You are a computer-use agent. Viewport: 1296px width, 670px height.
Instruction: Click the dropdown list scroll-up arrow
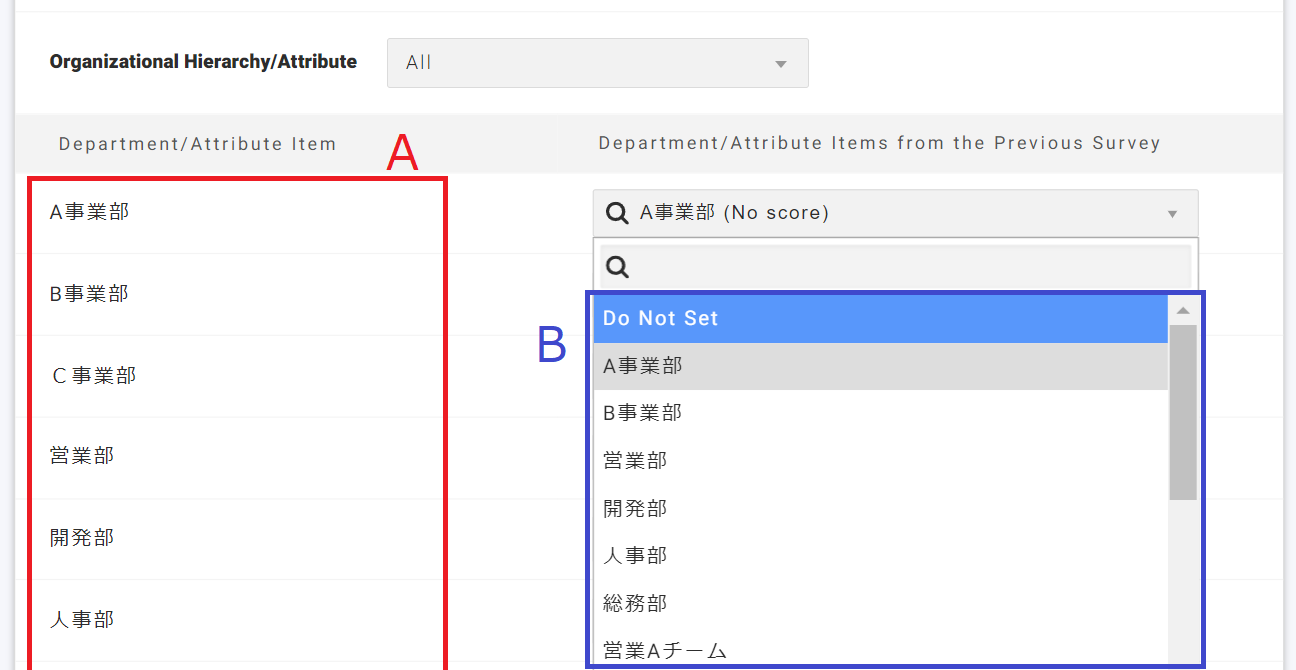[x=1183, y=309]
